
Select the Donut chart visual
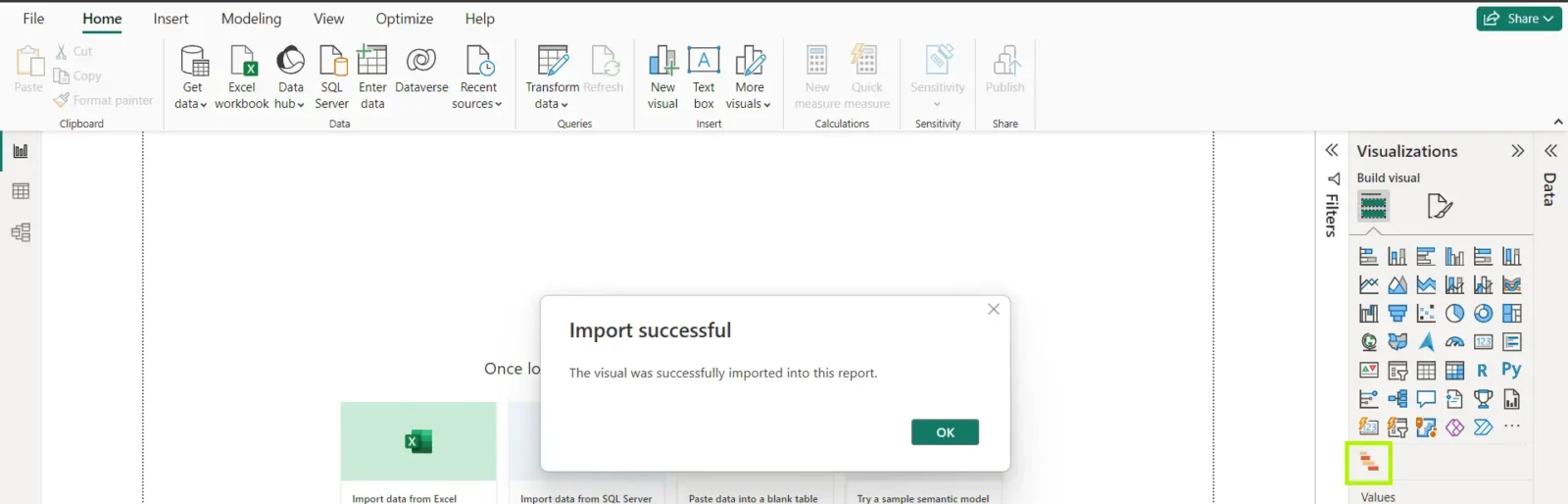[x=1483, y=314]
